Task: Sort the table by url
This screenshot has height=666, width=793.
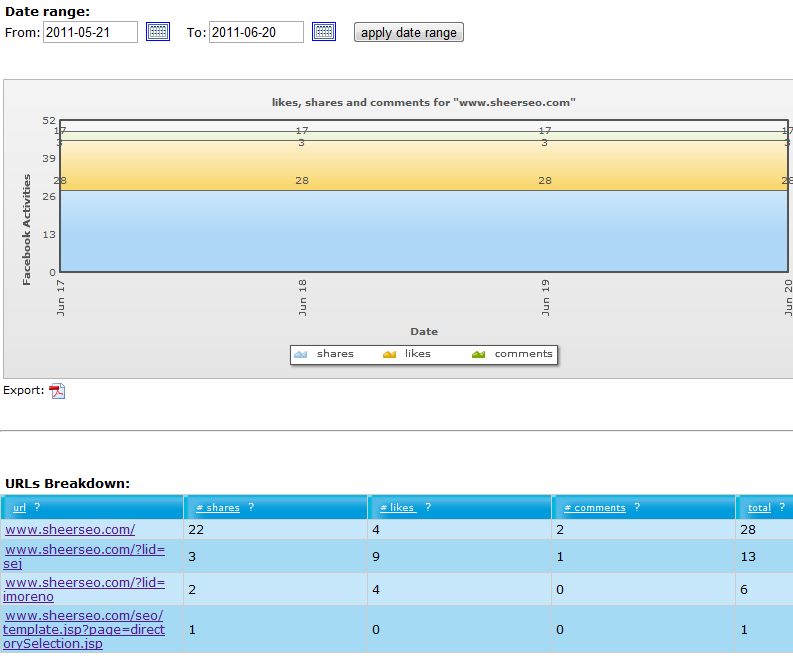Action: coord(19,508)
